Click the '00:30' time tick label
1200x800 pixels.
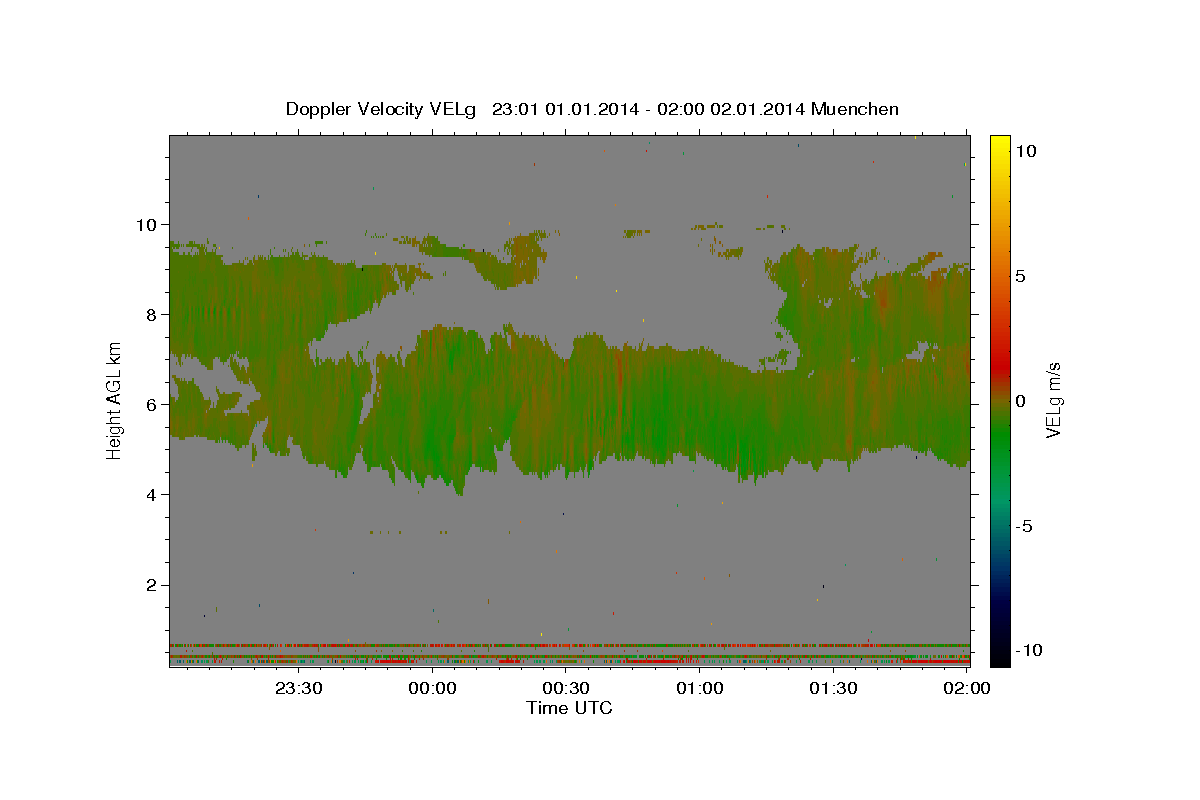[566, 688]
